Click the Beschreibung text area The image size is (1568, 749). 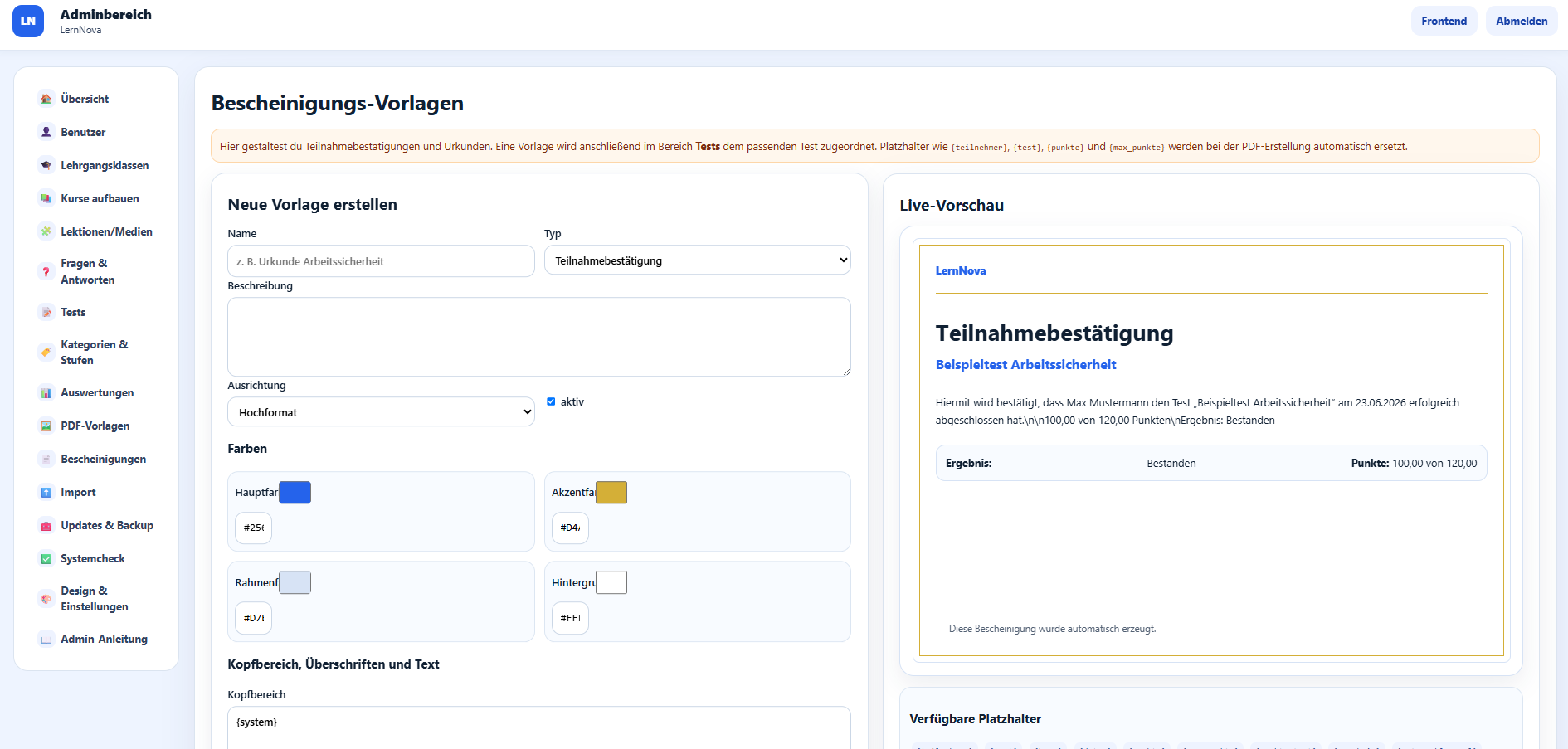pyautogui.click(x=539, y=337)
